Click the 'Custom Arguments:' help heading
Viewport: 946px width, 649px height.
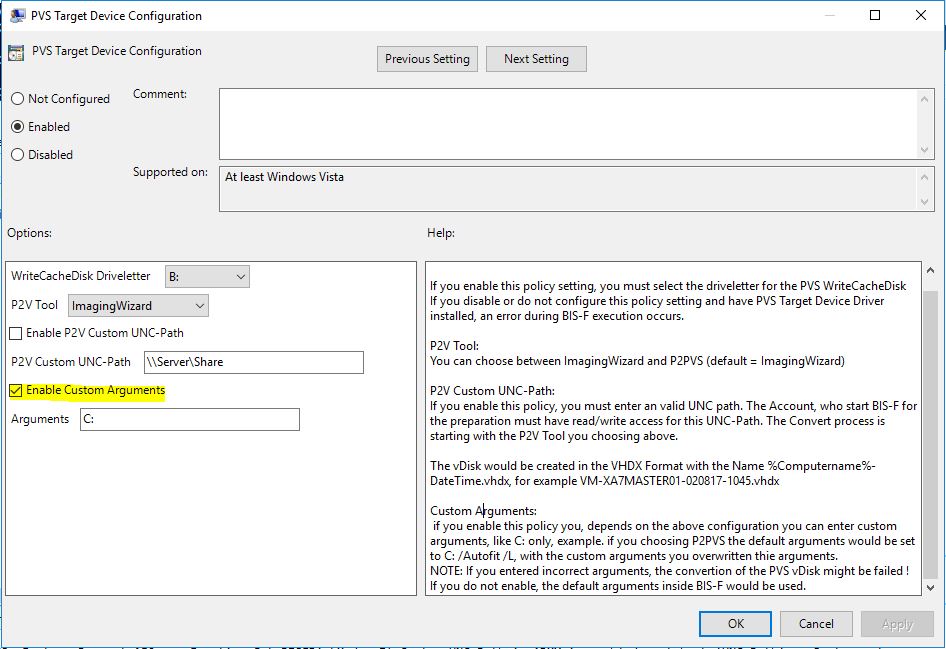click(483, 511)
